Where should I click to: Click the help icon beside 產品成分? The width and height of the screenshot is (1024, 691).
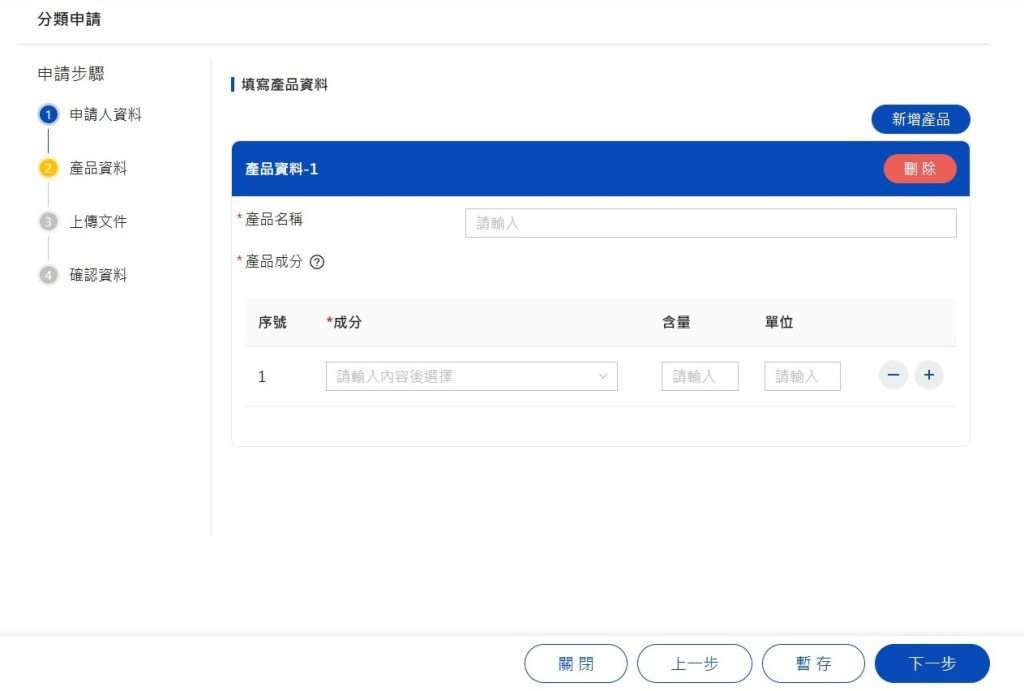click(317, 262)
